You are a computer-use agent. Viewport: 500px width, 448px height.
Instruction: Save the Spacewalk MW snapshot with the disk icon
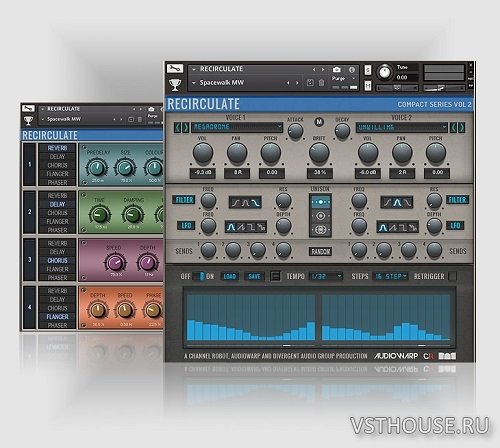point(310,83)
